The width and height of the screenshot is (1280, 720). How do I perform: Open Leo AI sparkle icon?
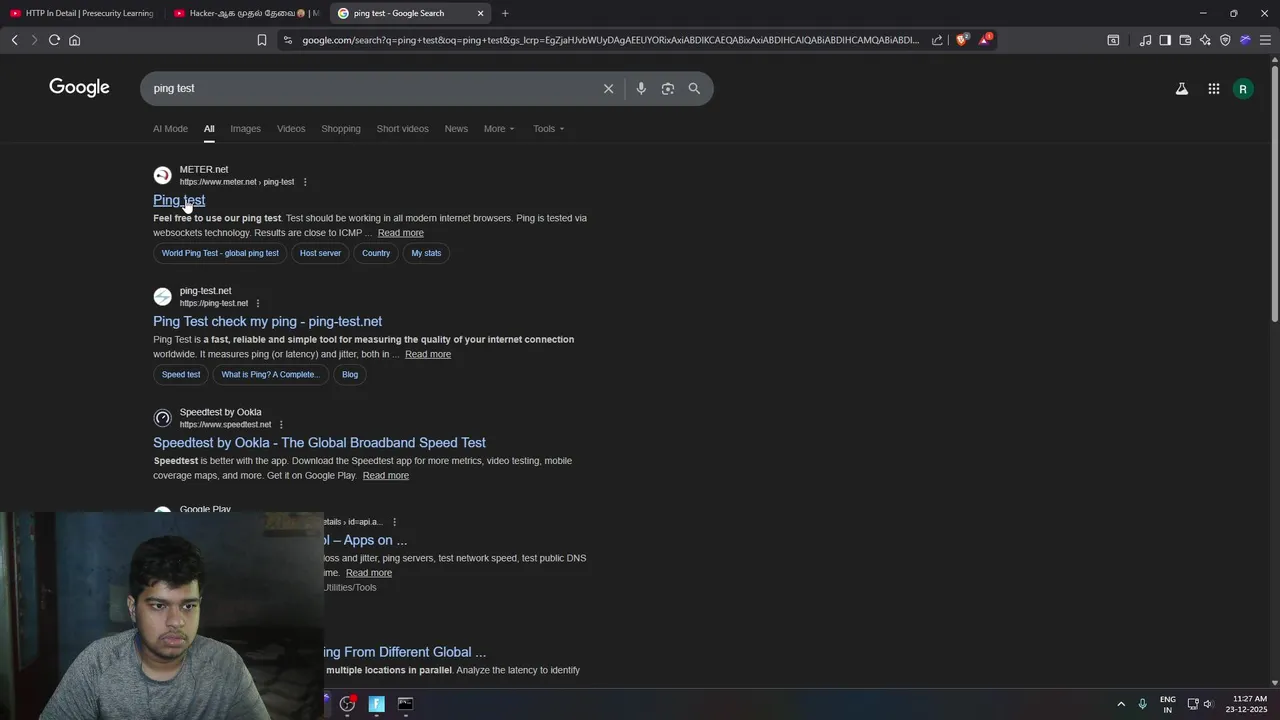[x=1205, y=40]
